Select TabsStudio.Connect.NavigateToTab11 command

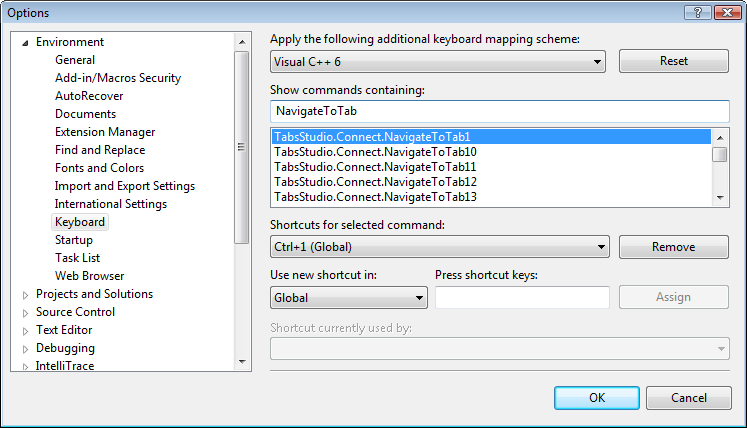point(375,167)
